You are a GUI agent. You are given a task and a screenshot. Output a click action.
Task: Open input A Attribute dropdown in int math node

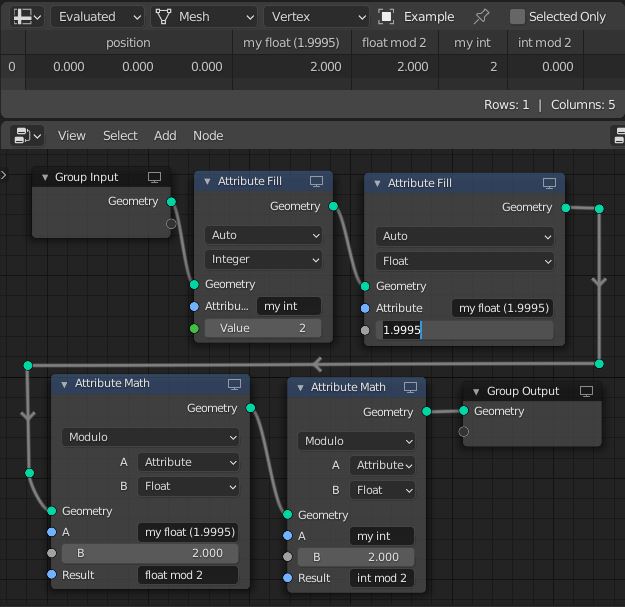(x=383, y=465)
